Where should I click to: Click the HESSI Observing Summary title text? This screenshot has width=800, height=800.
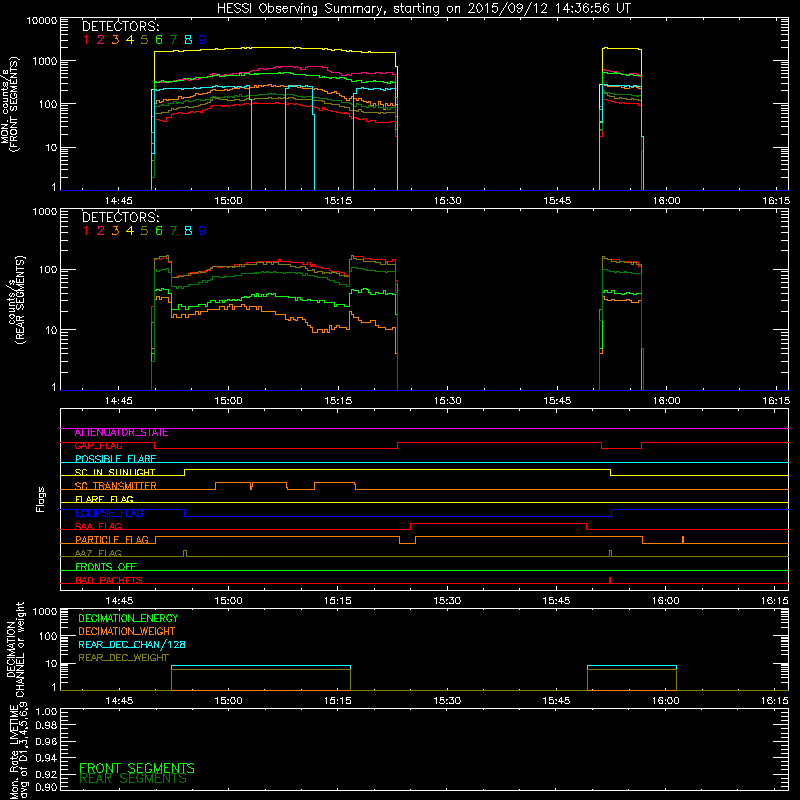click(x=424, y=9)
